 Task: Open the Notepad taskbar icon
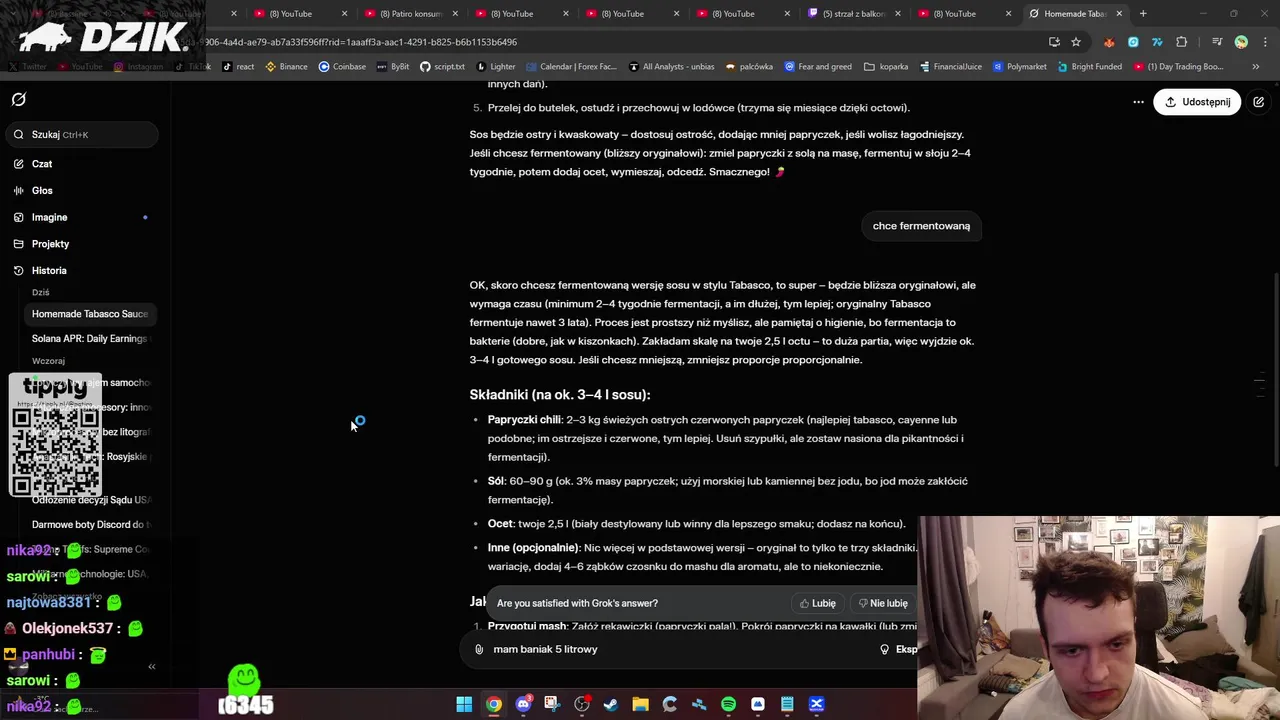coord(787,704)
